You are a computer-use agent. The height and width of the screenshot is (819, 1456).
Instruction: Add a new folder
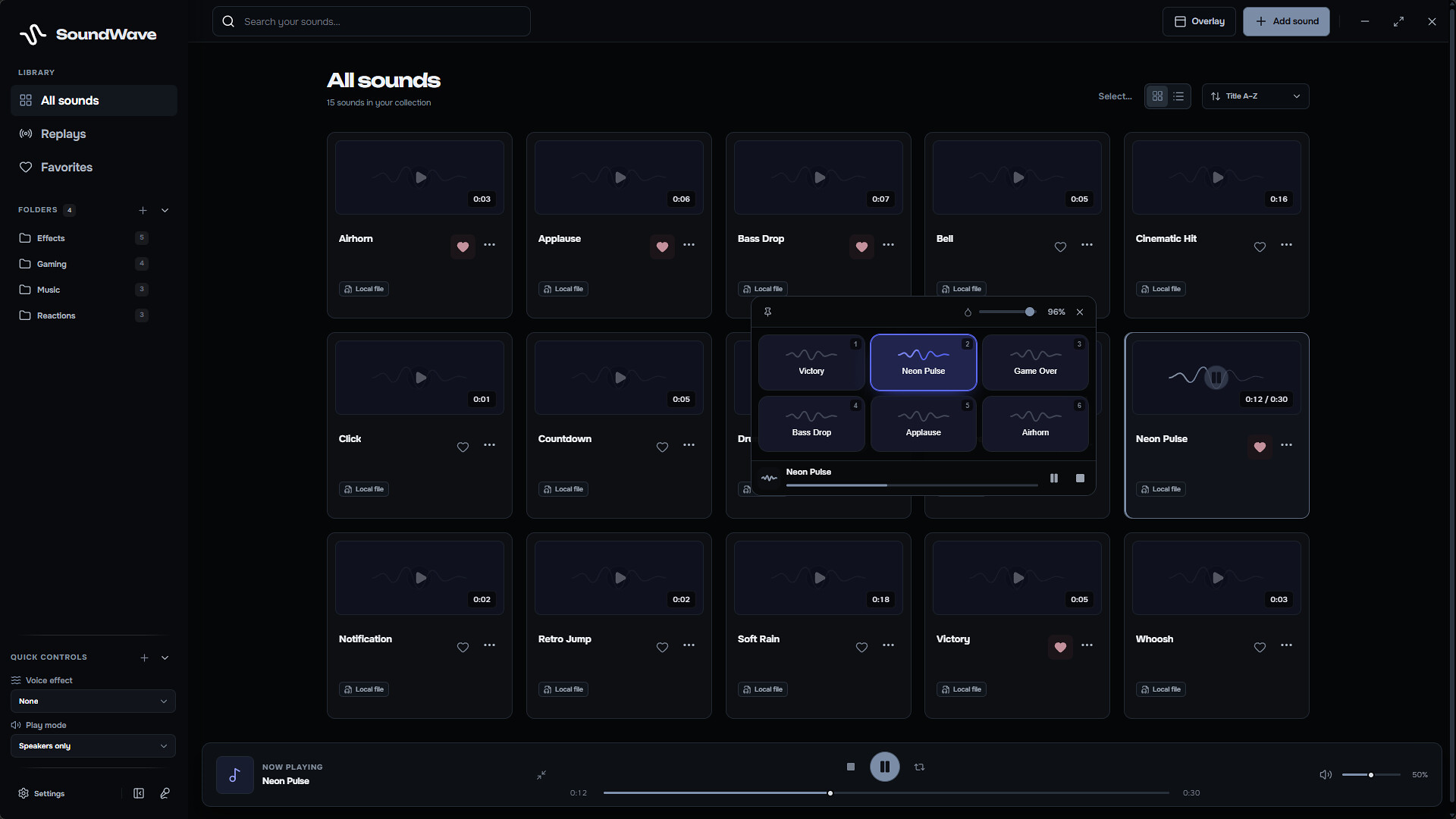click(143, 210)
